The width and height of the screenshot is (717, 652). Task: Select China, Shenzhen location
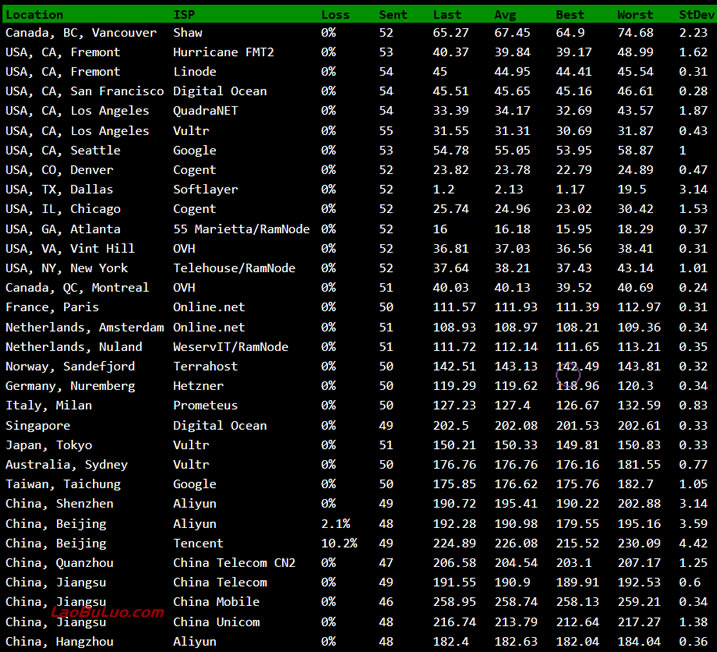59,504
